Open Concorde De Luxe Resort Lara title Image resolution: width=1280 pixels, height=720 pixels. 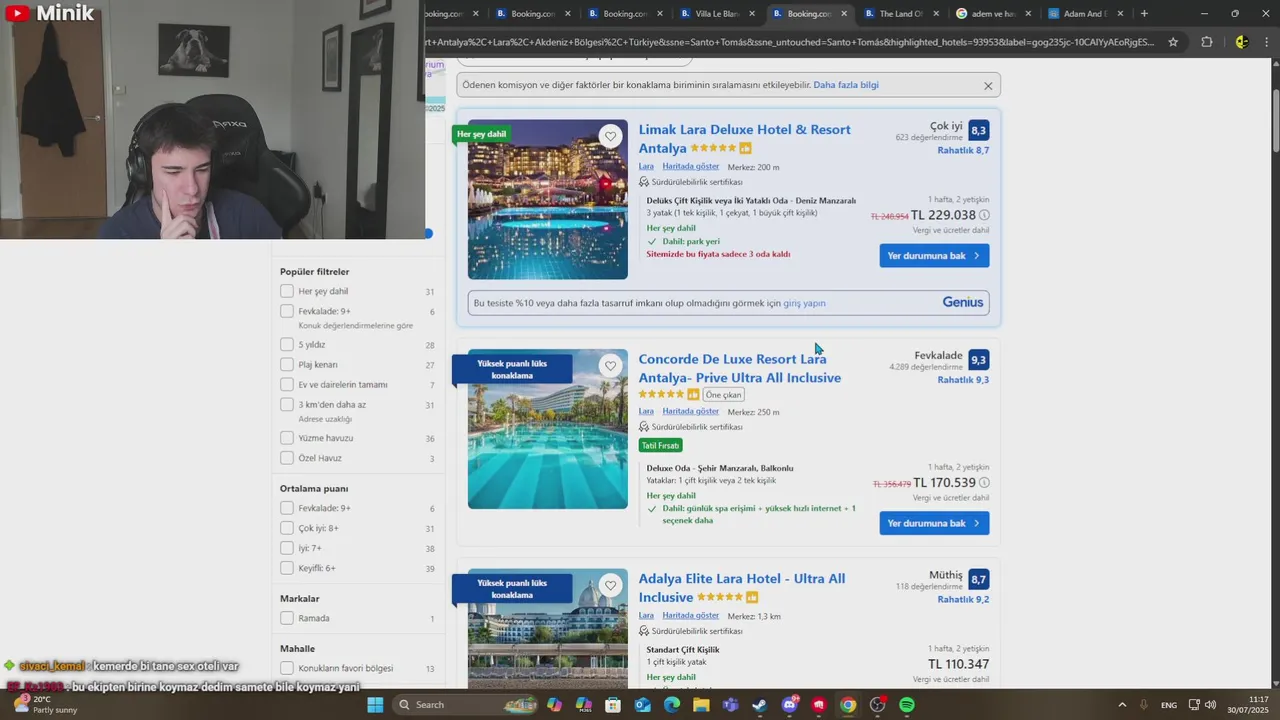pos(739,368)
